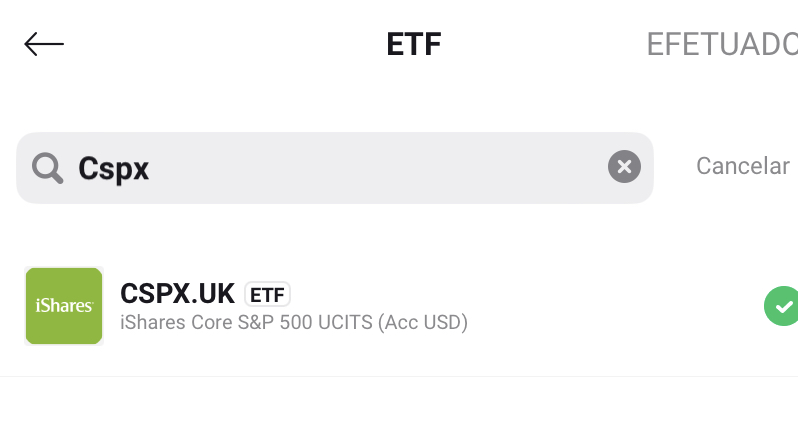Image resolution: width=798 pixels, height=426 pixels.
Task: Clear the Cspx search text
Action: (624, 166)
